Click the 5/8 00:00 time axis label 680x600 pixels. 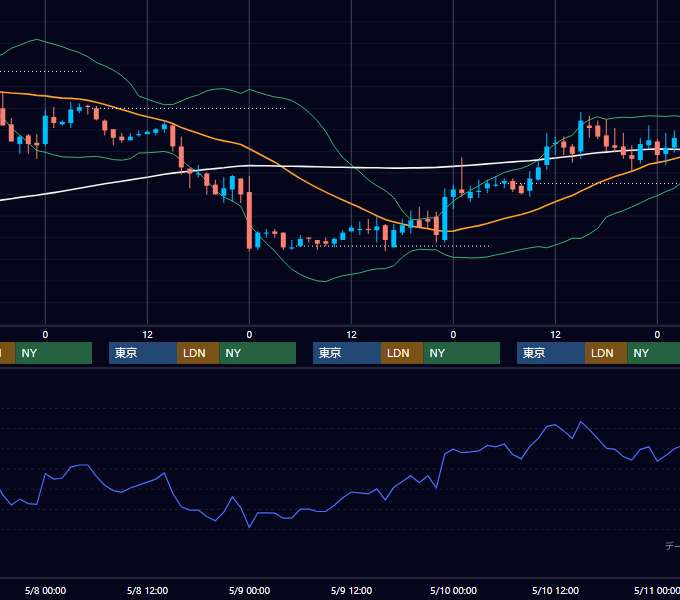(x=45, y=590)
